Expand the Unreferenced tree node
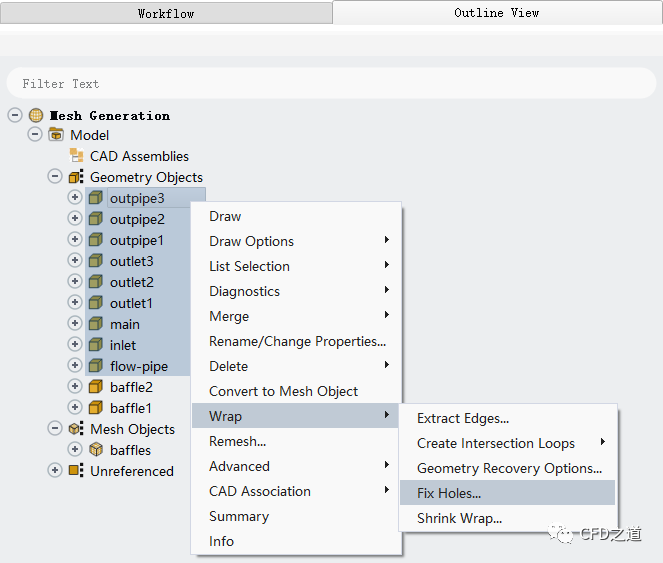 [x=55, y=471]
